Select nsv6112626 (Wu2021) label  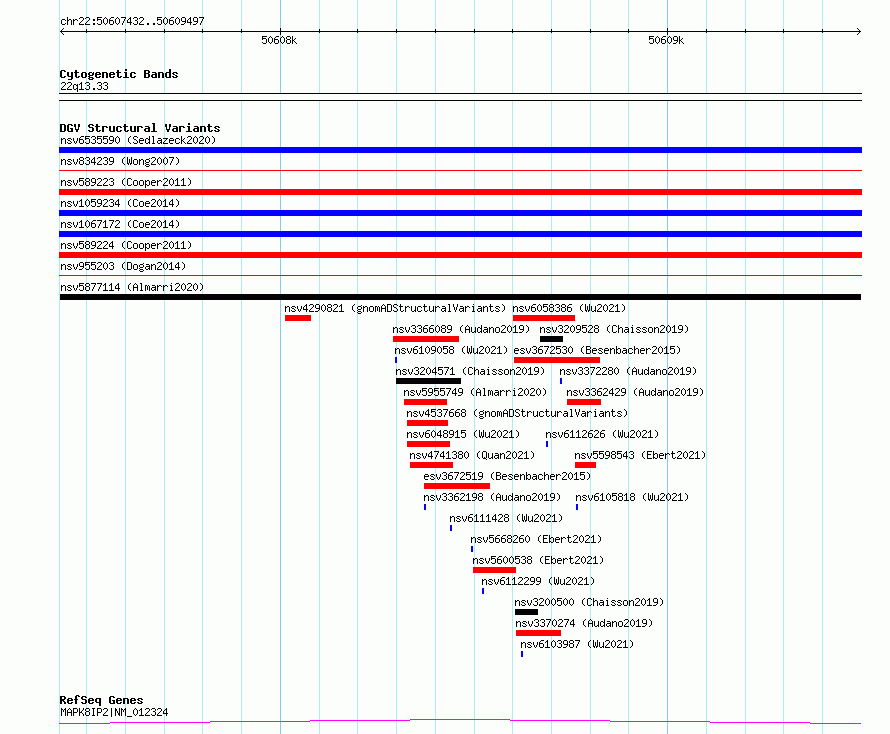602,434
